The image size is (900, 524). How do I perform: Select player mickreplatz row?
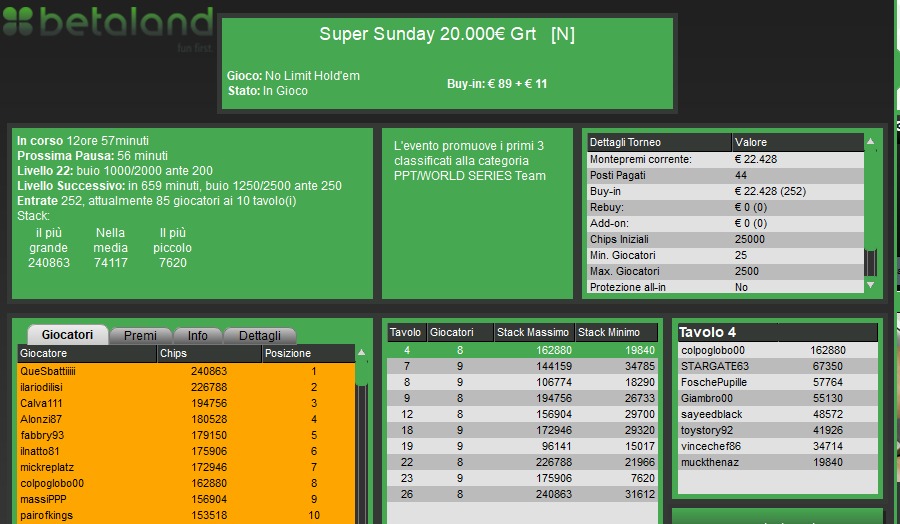187,468
